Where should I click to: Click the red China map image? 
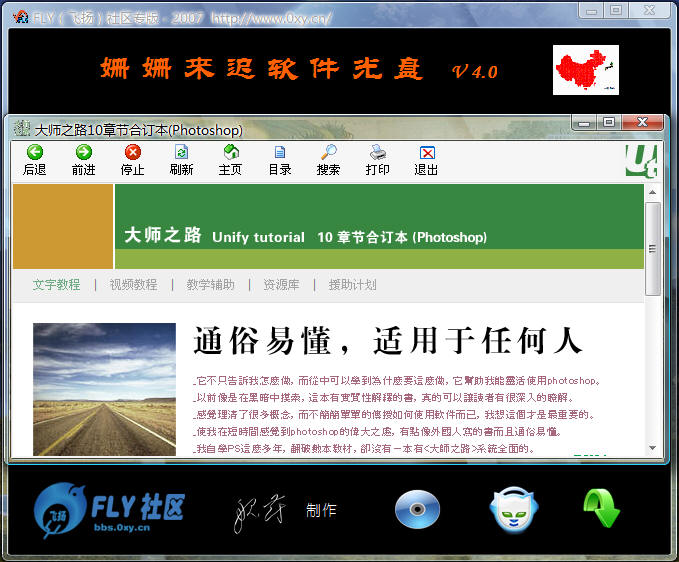point(585,70)
